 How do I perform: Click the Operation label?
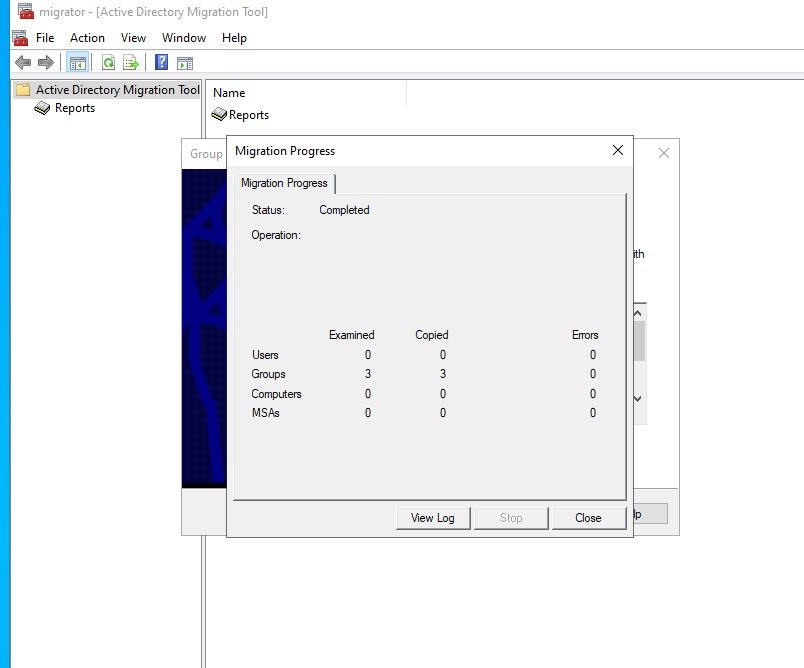point(276,235)
